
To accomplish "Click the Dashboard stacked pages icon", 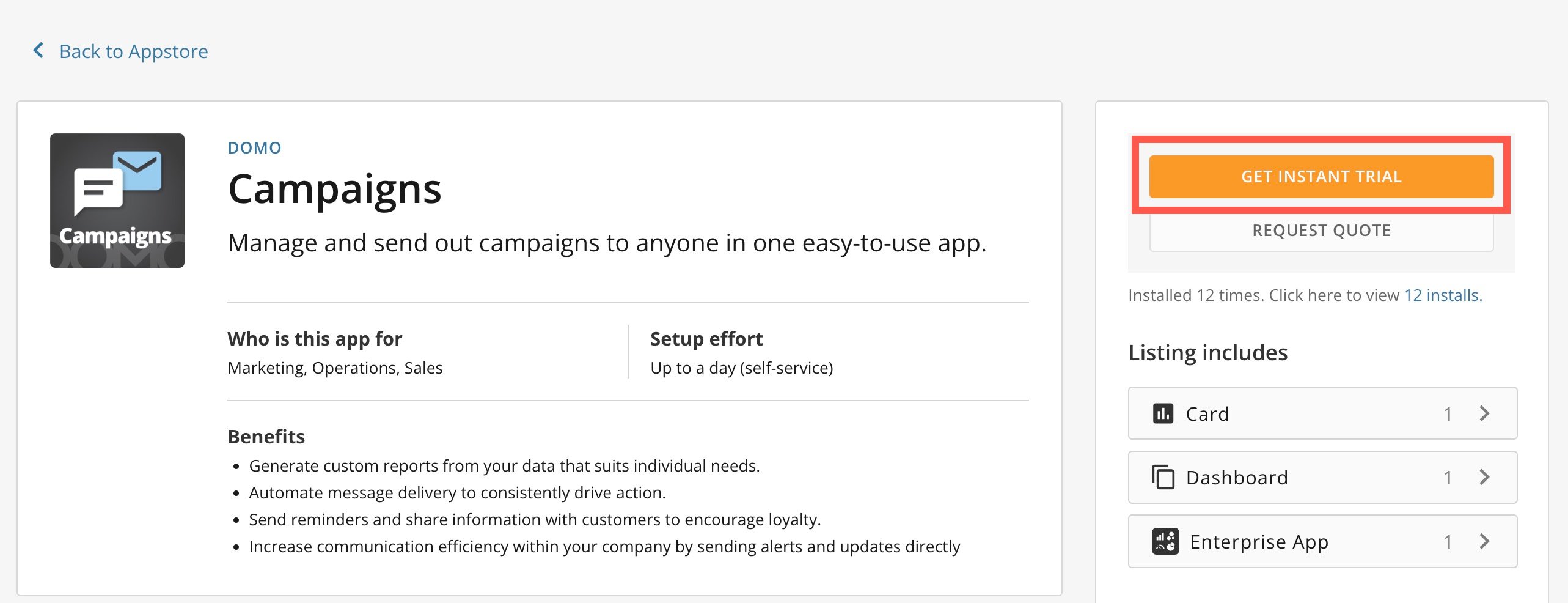I will [1163, 477].
